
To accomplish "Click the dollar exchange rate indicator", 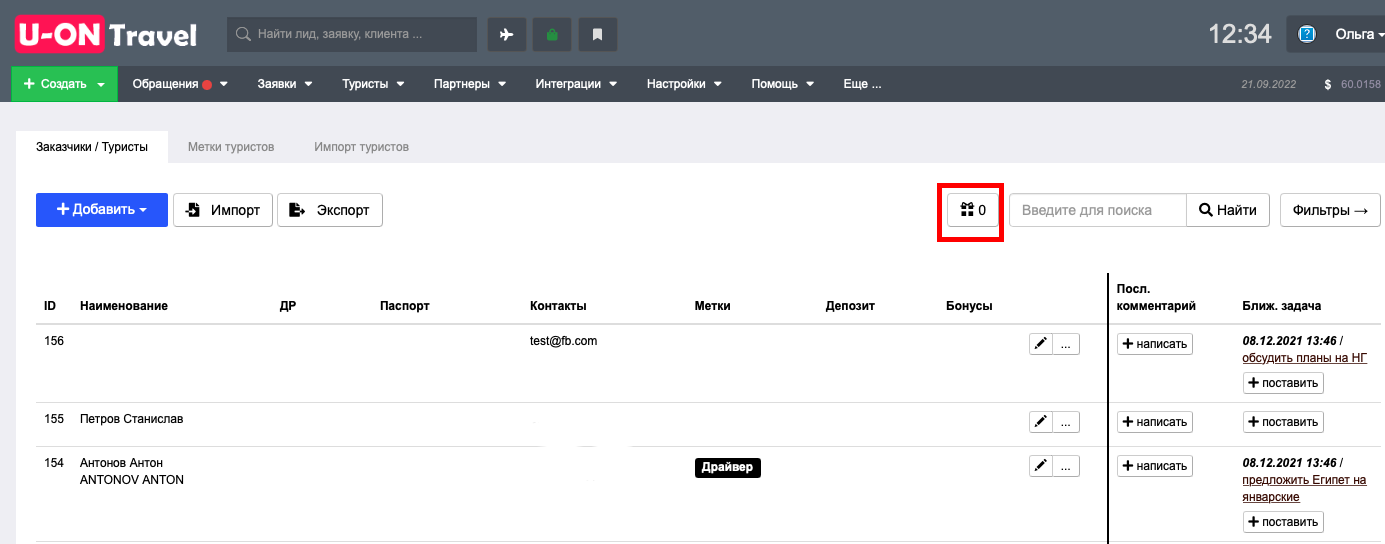I will (1351, 84).
